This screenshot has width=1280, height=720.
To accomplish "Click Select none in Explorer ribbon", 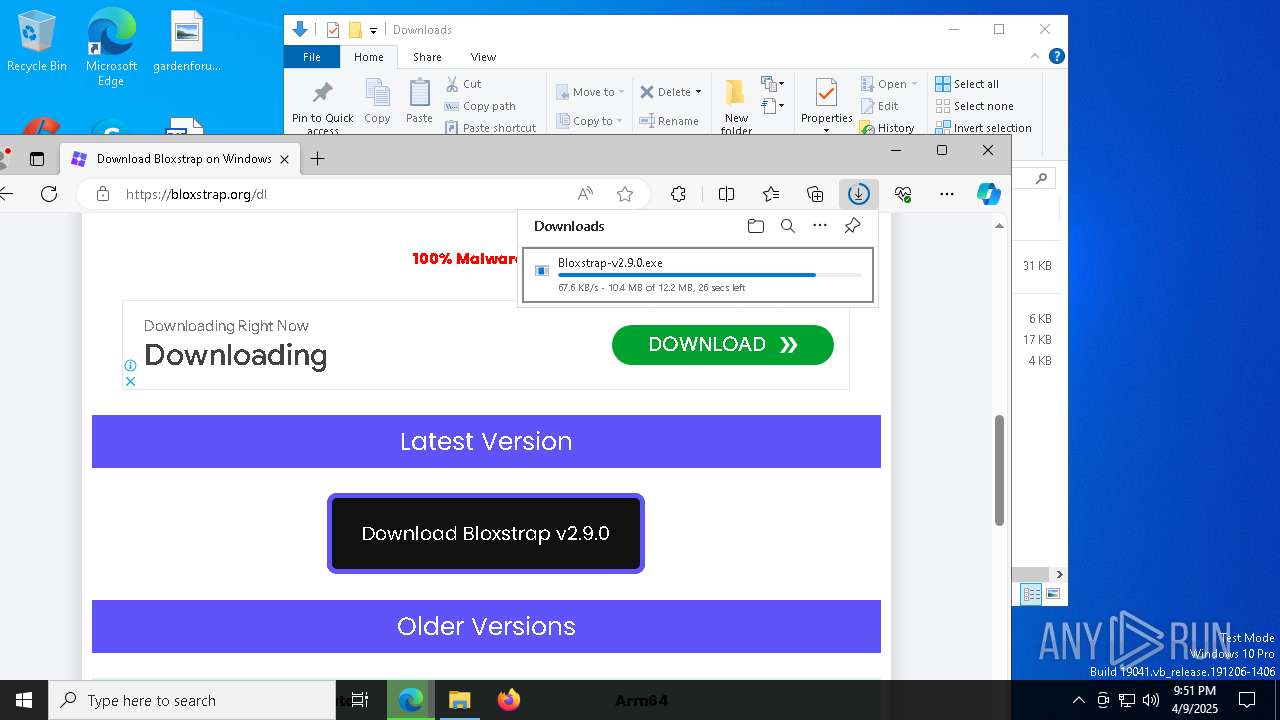I will tap(975, 106).
